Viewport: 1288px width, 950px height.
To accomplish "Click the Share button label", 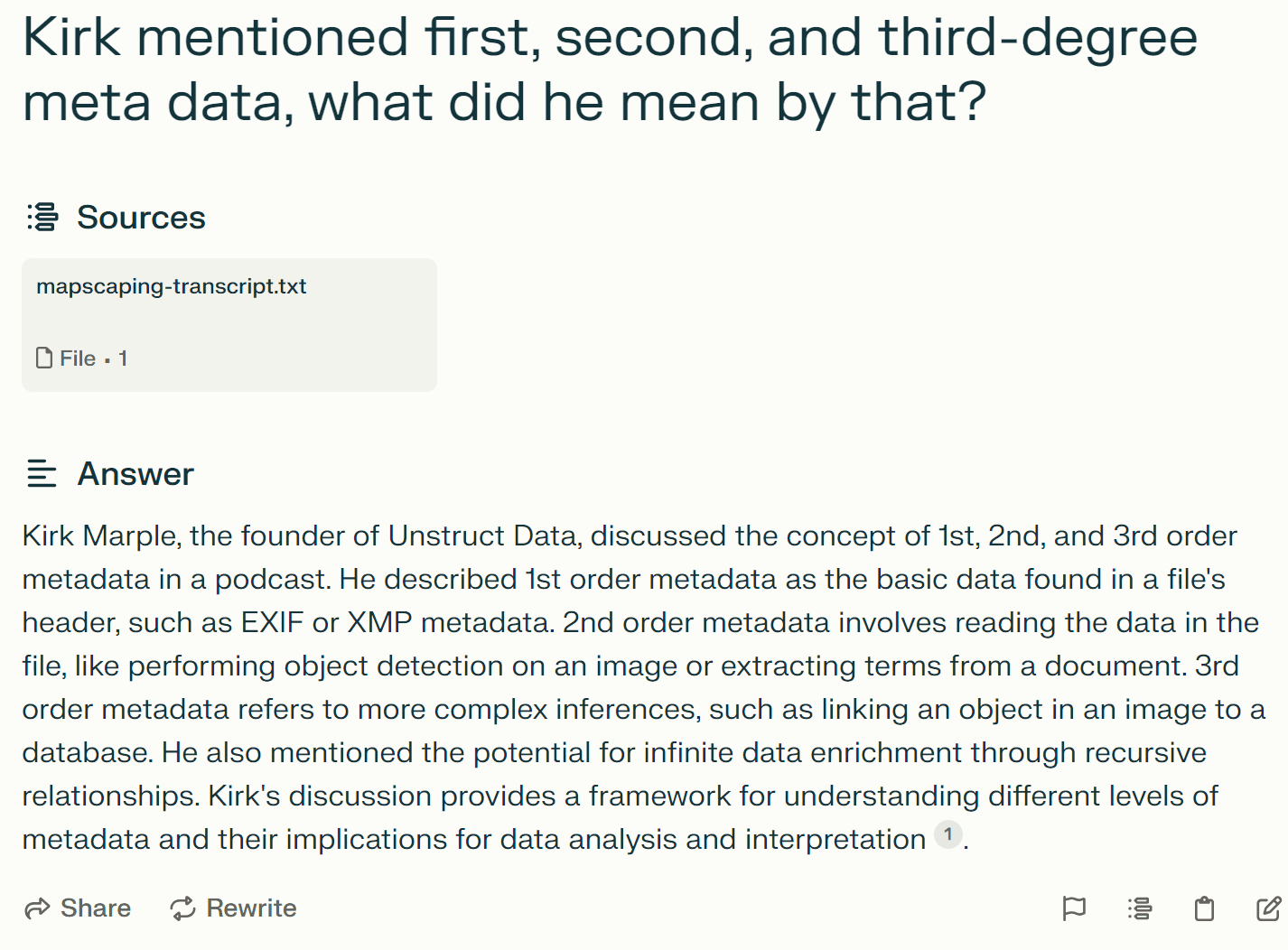I will [95, 908].
